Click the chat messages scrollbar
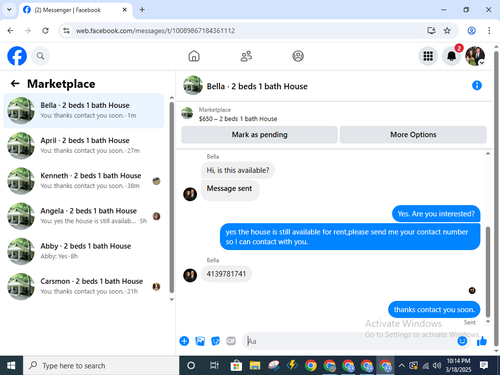 pyautogui.click(x=488, y=272)
